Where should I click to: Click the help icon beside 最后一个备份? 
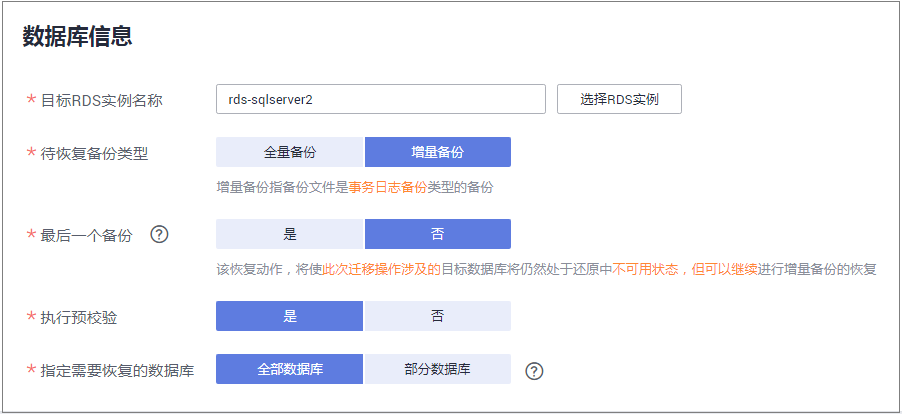[158, 235]
